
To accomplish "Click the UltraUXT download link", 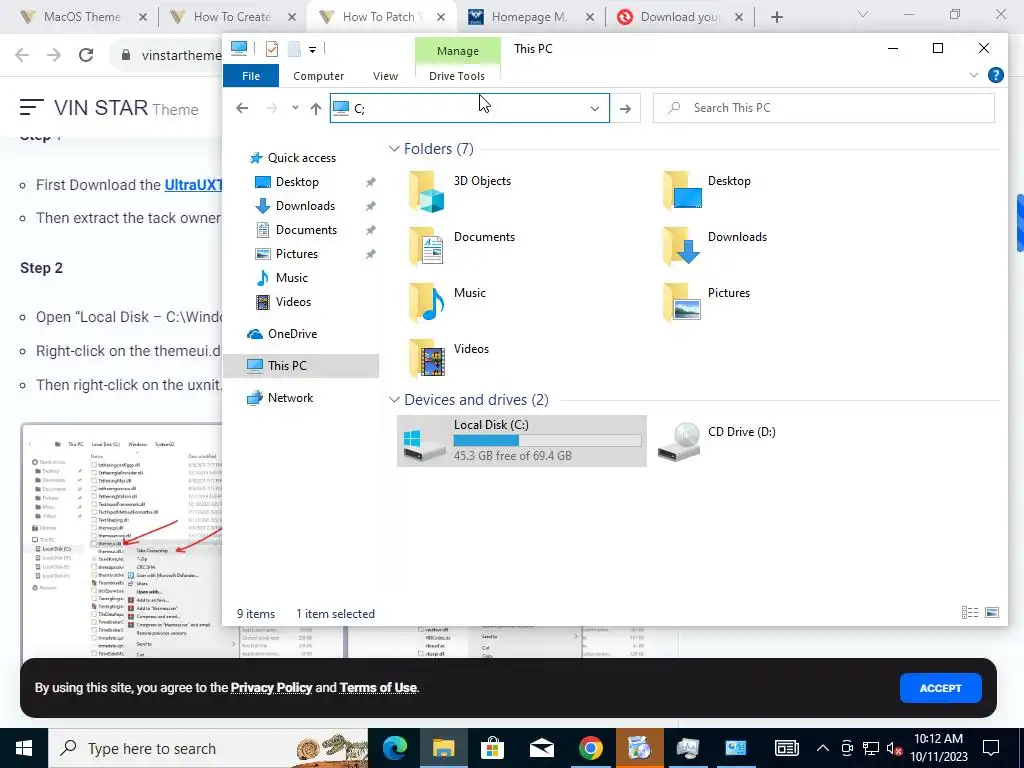I will (x=193, y=185).
